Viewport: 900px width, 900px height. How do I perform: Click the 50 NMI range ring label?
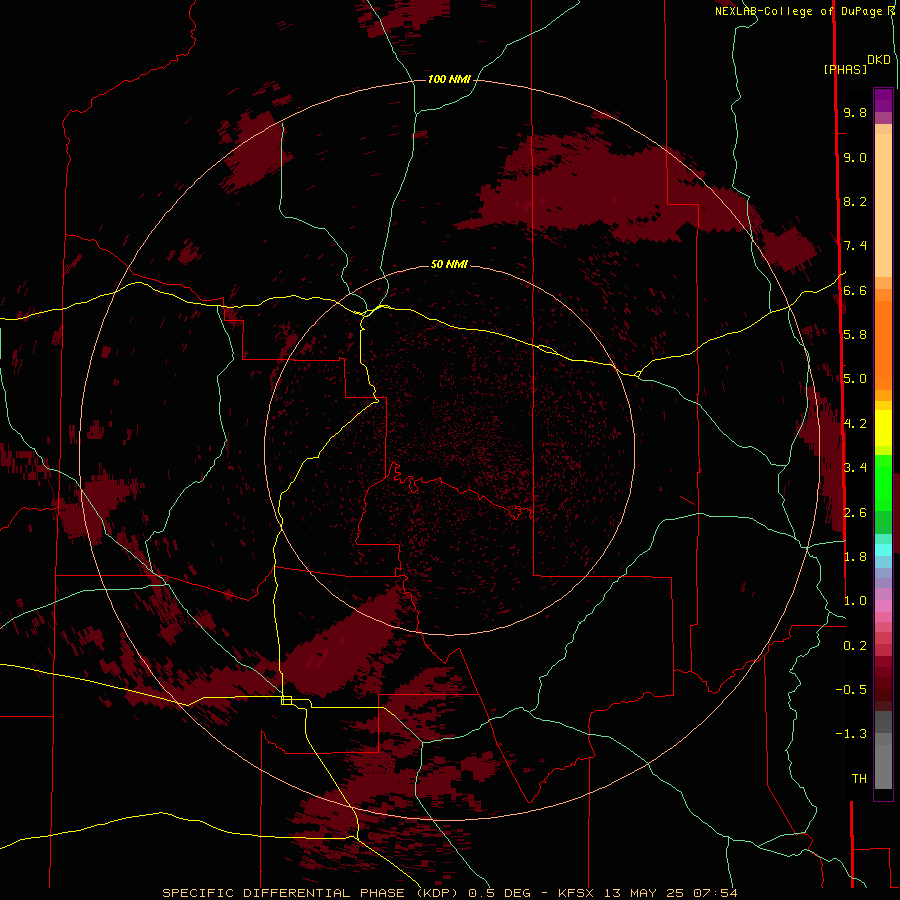(449, 264)
